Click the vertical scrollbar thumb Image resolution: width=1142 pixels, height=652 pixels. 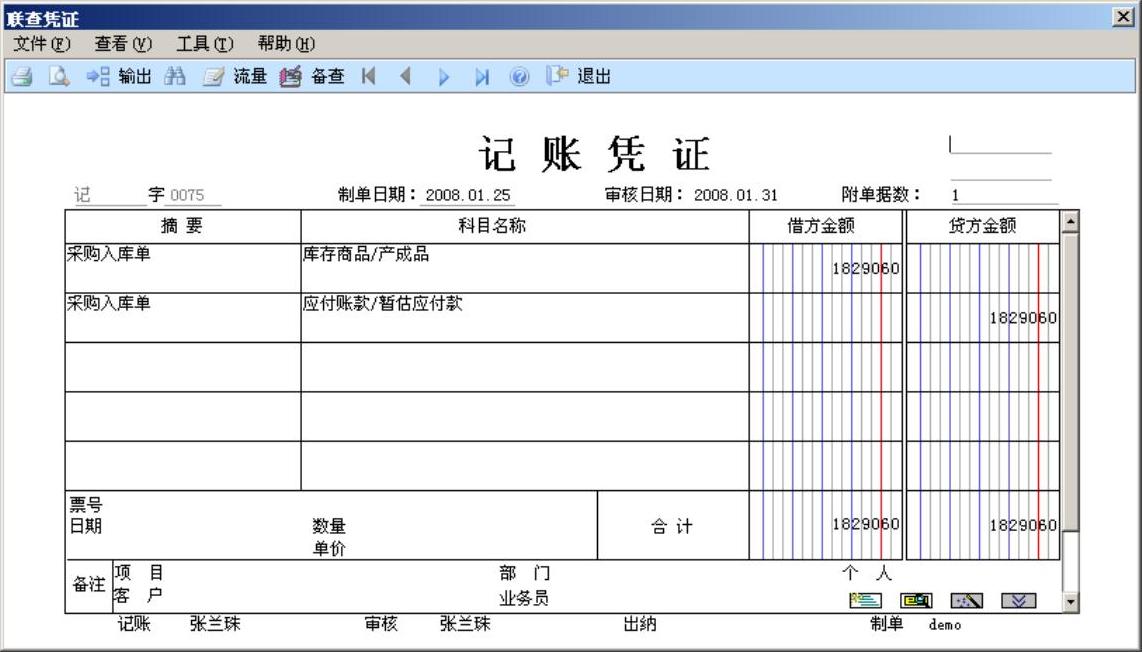pyautogui.click(x=1070, y=381)
